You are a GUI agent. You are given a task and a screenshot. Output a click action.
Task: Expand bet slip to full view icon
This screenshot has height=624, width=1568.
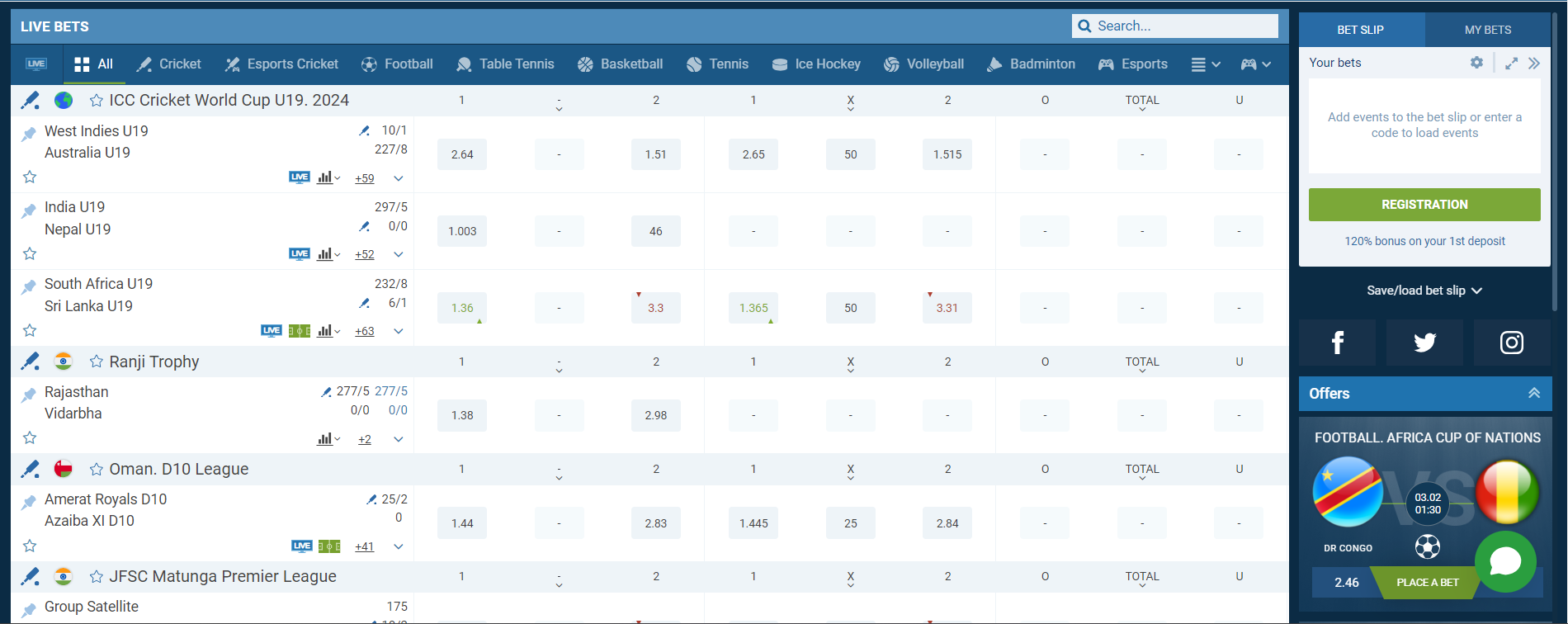pyautogui.click(x=1511, y=64)
